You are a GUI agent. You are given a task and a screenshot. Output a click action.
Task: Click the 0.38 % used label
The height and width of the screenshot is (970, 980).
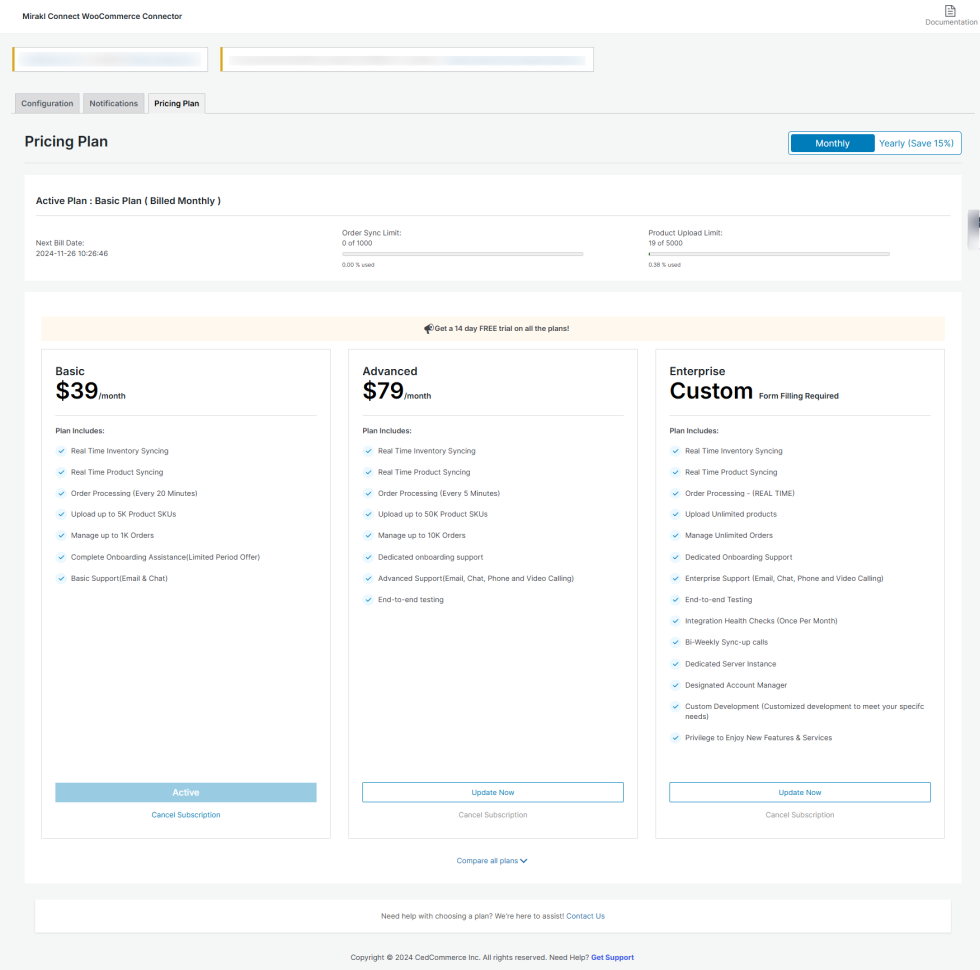click(664, 265)
